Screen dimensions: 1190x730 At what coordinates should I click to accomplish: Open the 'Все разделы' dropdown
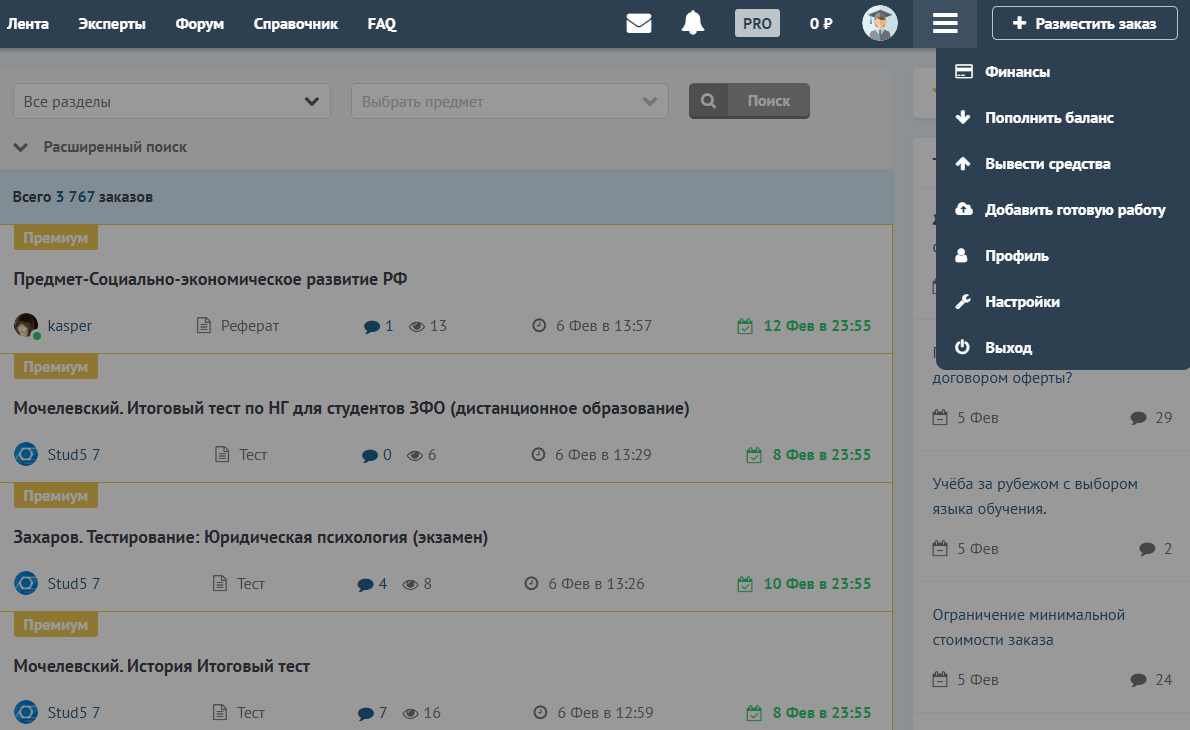point(171,101)
